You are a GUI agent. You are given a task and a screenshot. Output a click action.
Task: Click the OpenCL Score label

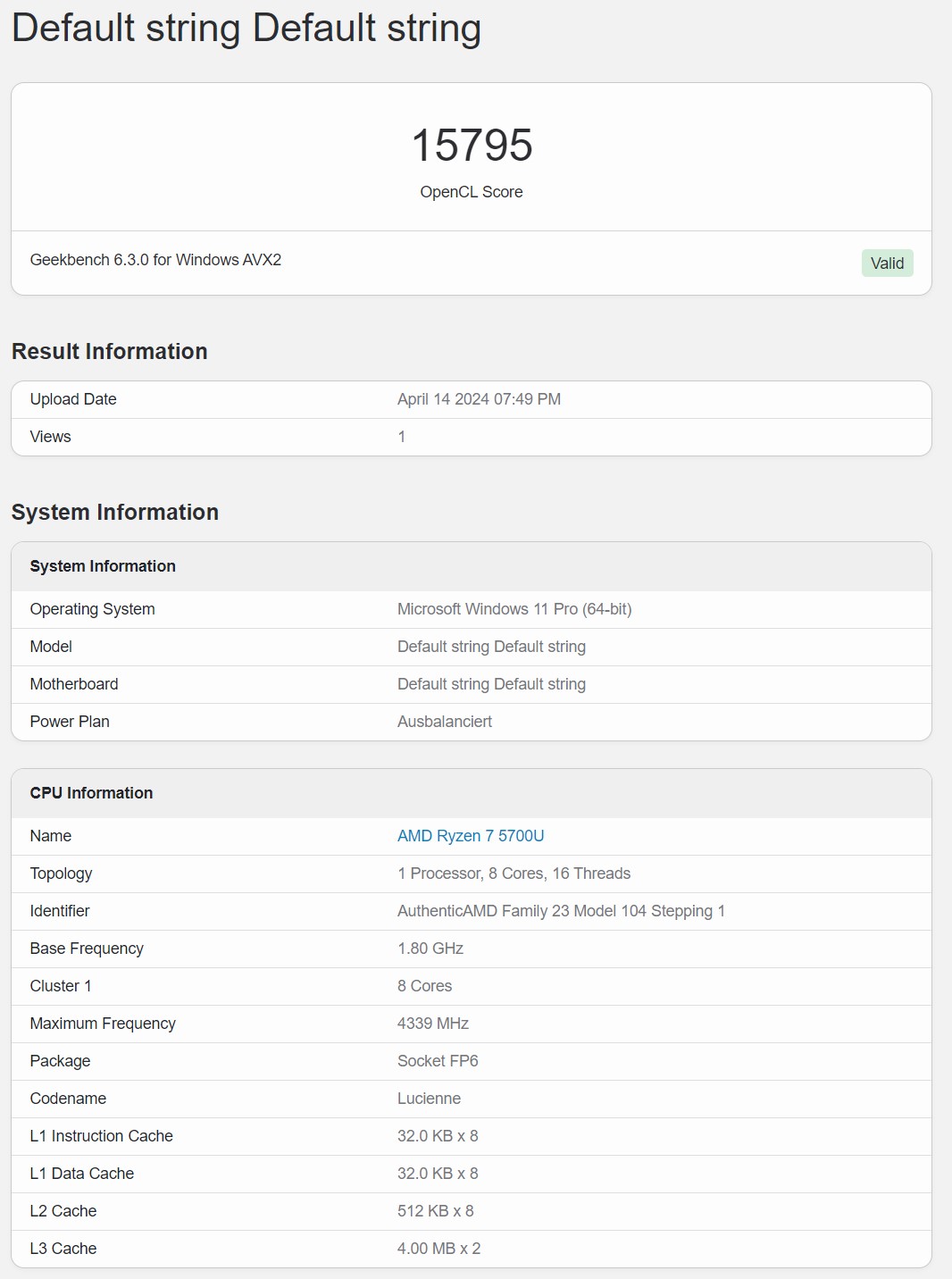tap(472, 192)
